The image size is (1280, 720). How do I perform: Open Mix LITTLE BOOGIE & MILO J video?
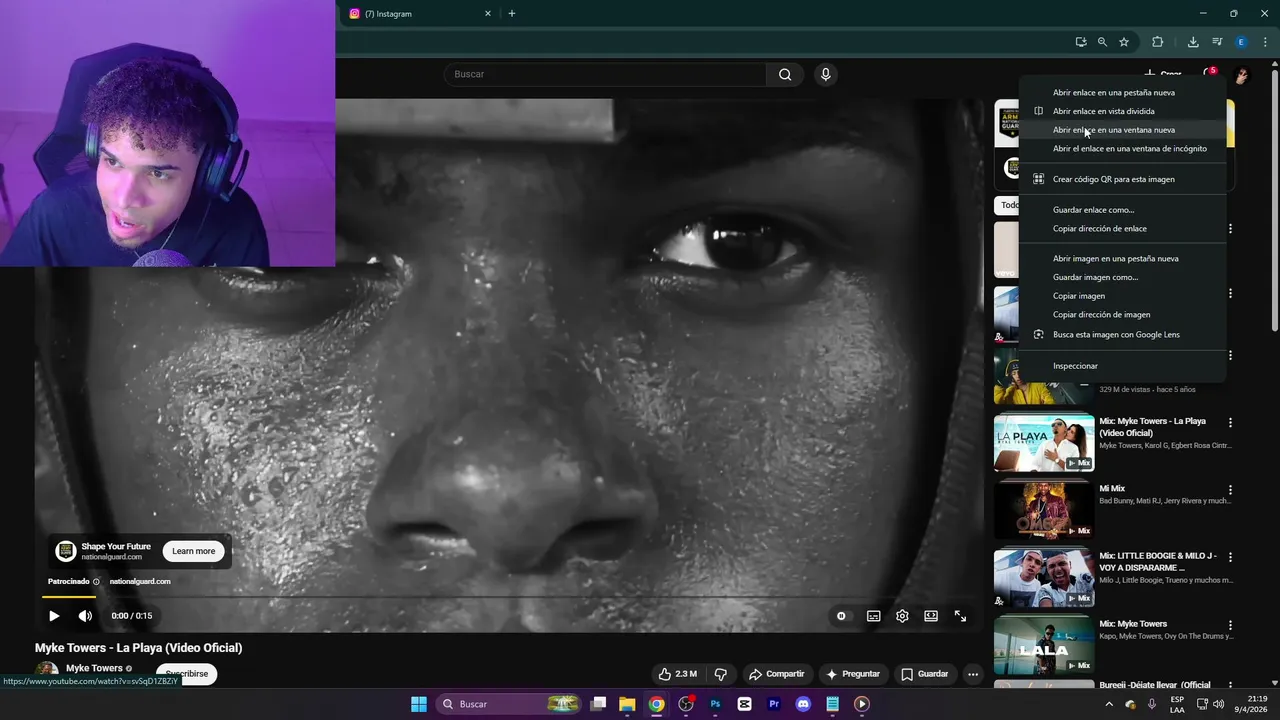point(1044,577)
